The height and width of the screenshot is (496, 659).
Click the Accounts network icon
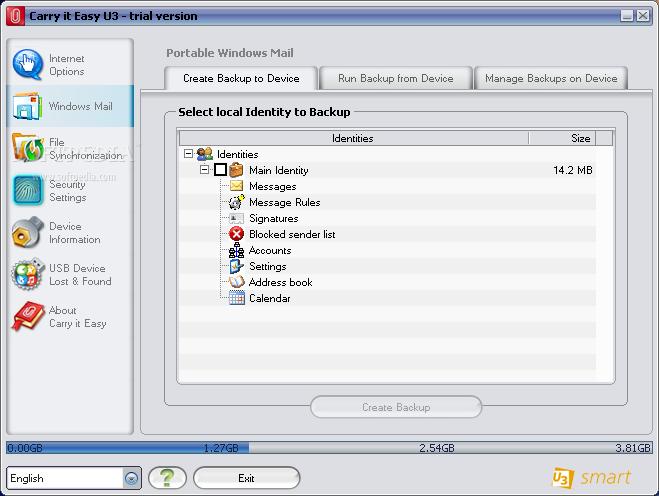(x=236, y=250)
